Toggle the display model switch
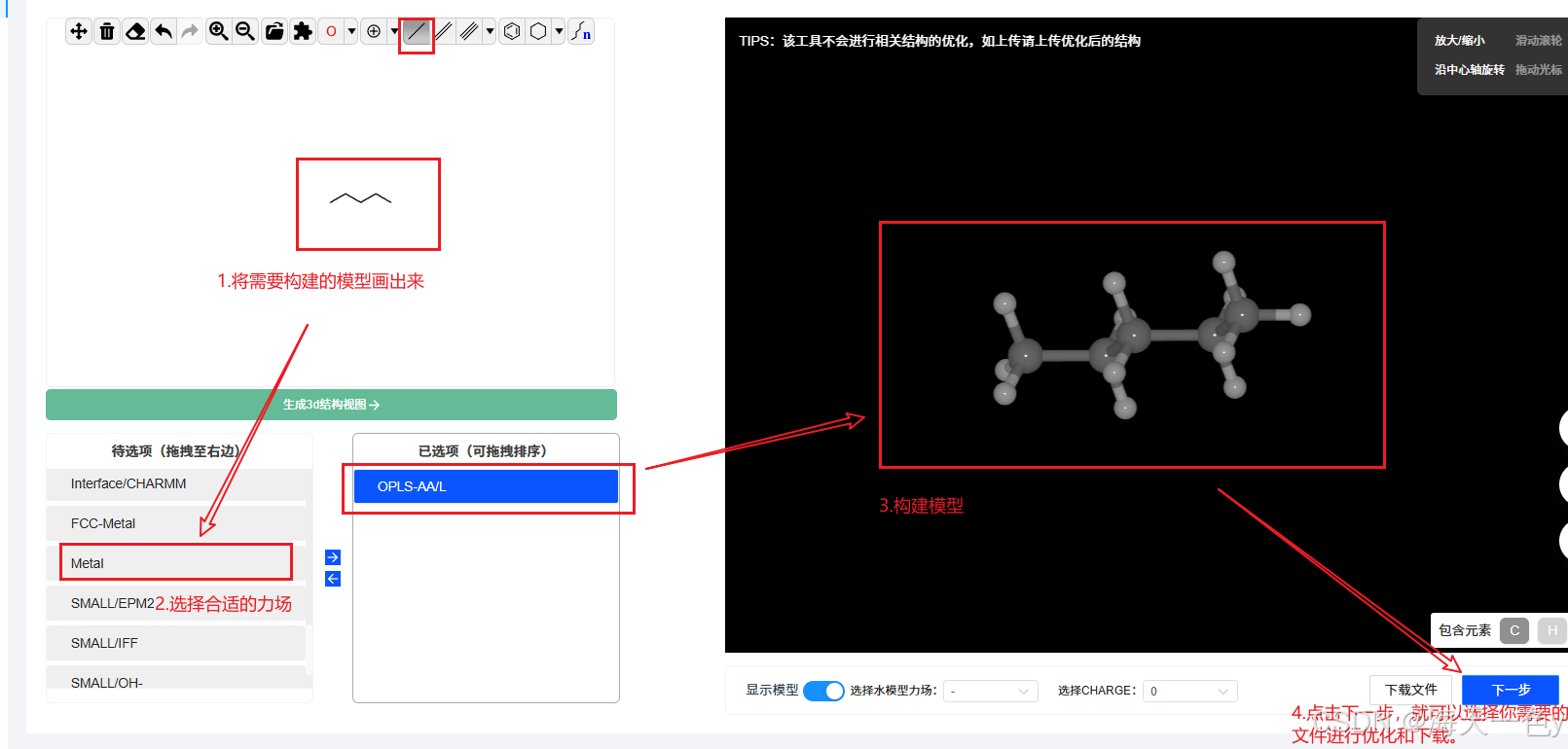1568x749 pixels. [x=823, y=691]
